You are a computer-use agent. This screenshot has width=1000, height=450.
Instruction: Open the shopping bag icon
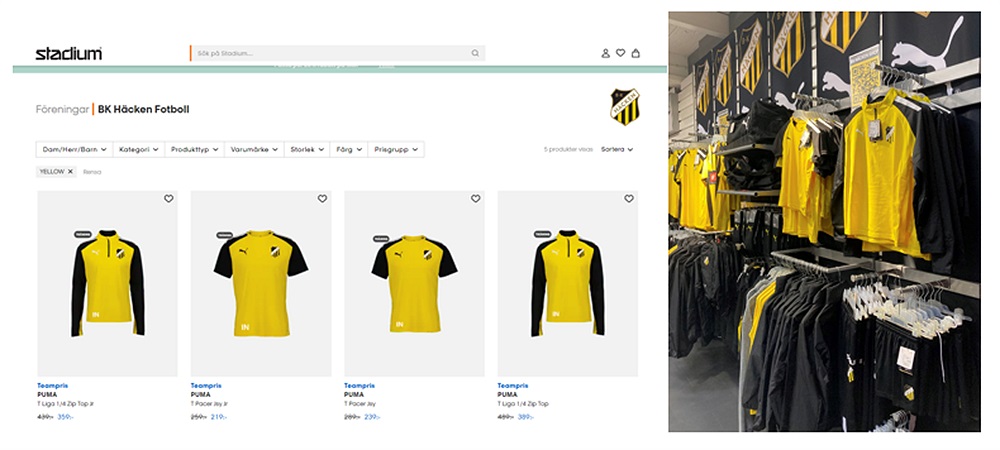coord(635,54)
